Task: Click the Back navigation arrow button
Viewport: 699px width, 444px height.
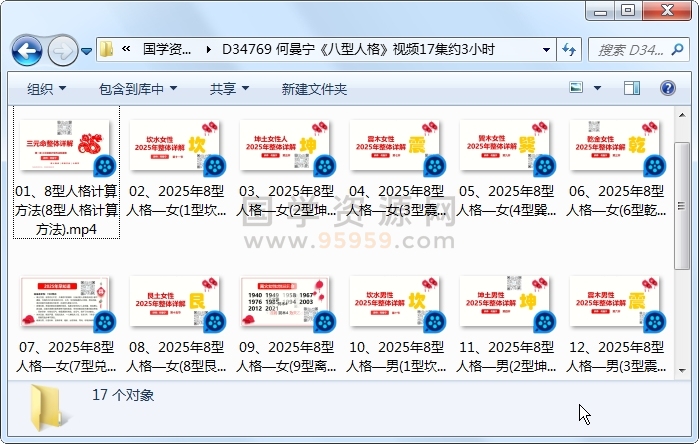Action: click(27, 51)
